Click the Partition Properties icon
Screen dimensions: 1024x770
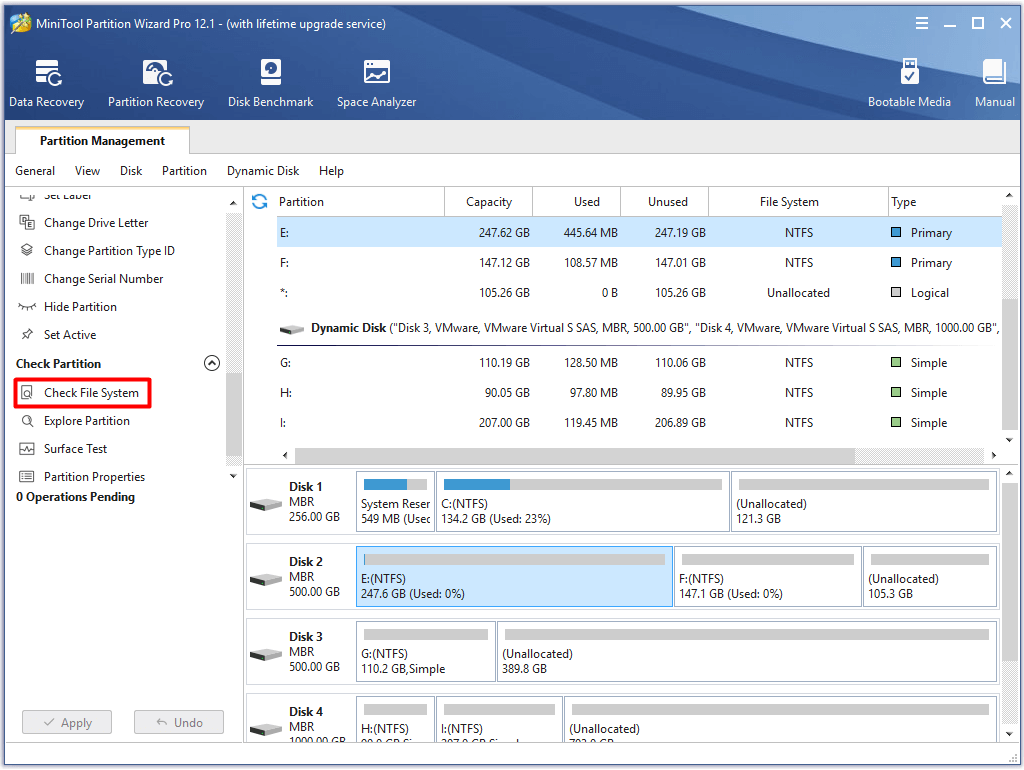tap(27, 477)
